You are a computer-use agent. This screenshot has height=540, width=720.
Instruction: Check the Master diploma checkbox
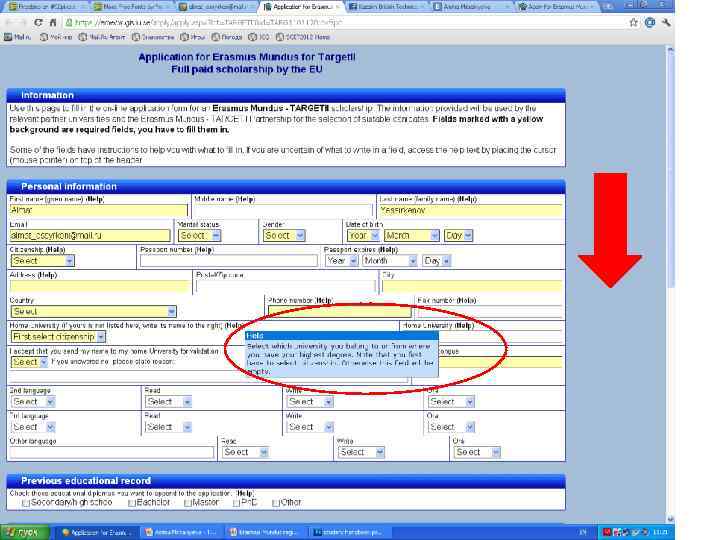tap(187, 503)
